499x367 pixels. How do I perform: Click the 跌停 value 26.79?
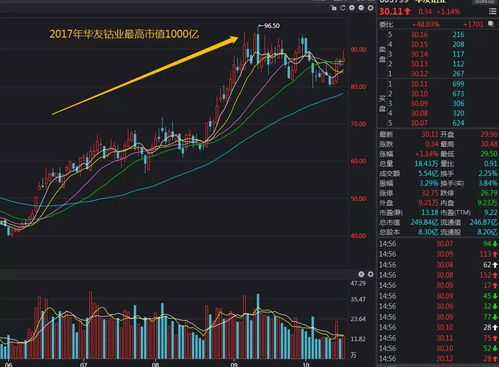pyautogui.click(x=489, y=193)
